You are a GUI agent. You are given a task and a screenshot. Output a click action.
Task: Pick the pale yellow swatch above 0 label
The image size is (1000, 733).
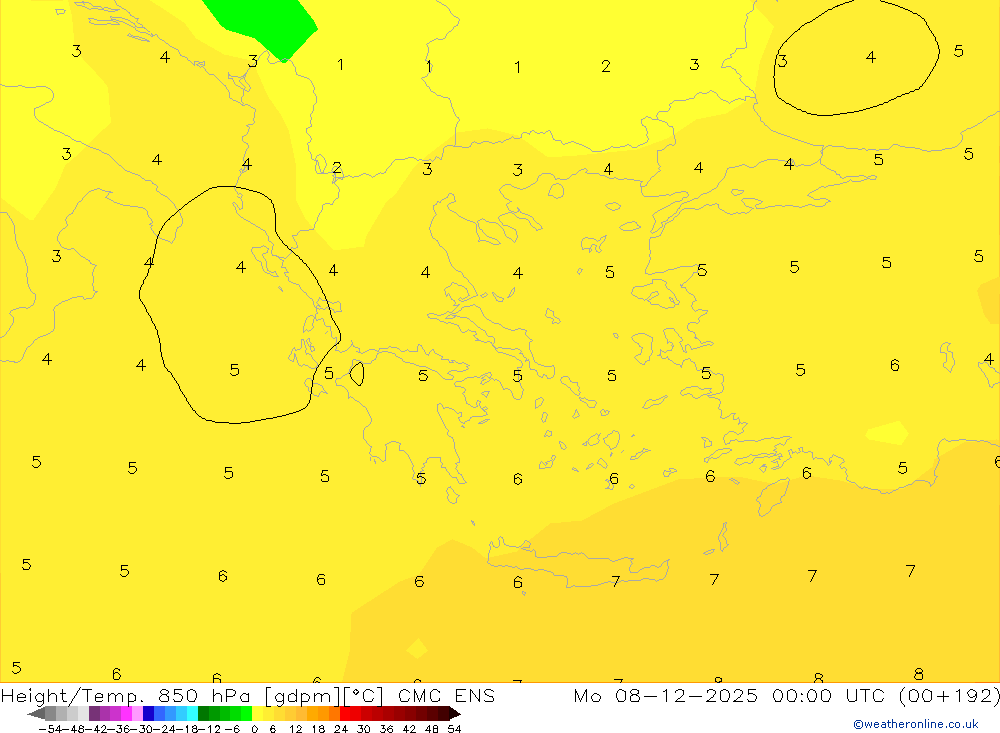coord(257,714)
